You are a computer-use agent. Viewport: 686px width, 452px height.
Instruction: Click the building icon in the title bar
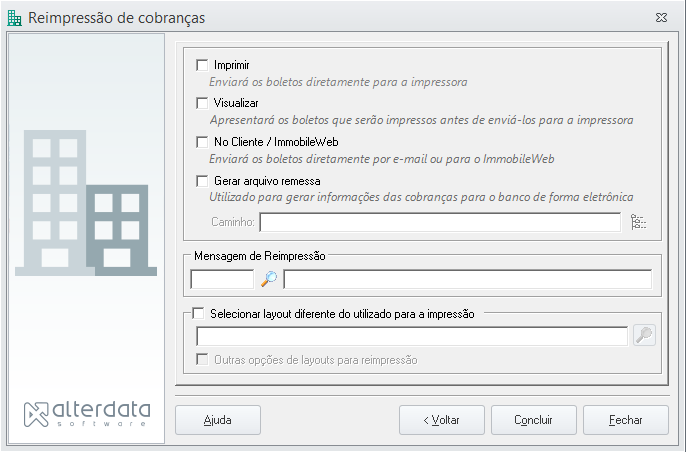coord(14,18)
